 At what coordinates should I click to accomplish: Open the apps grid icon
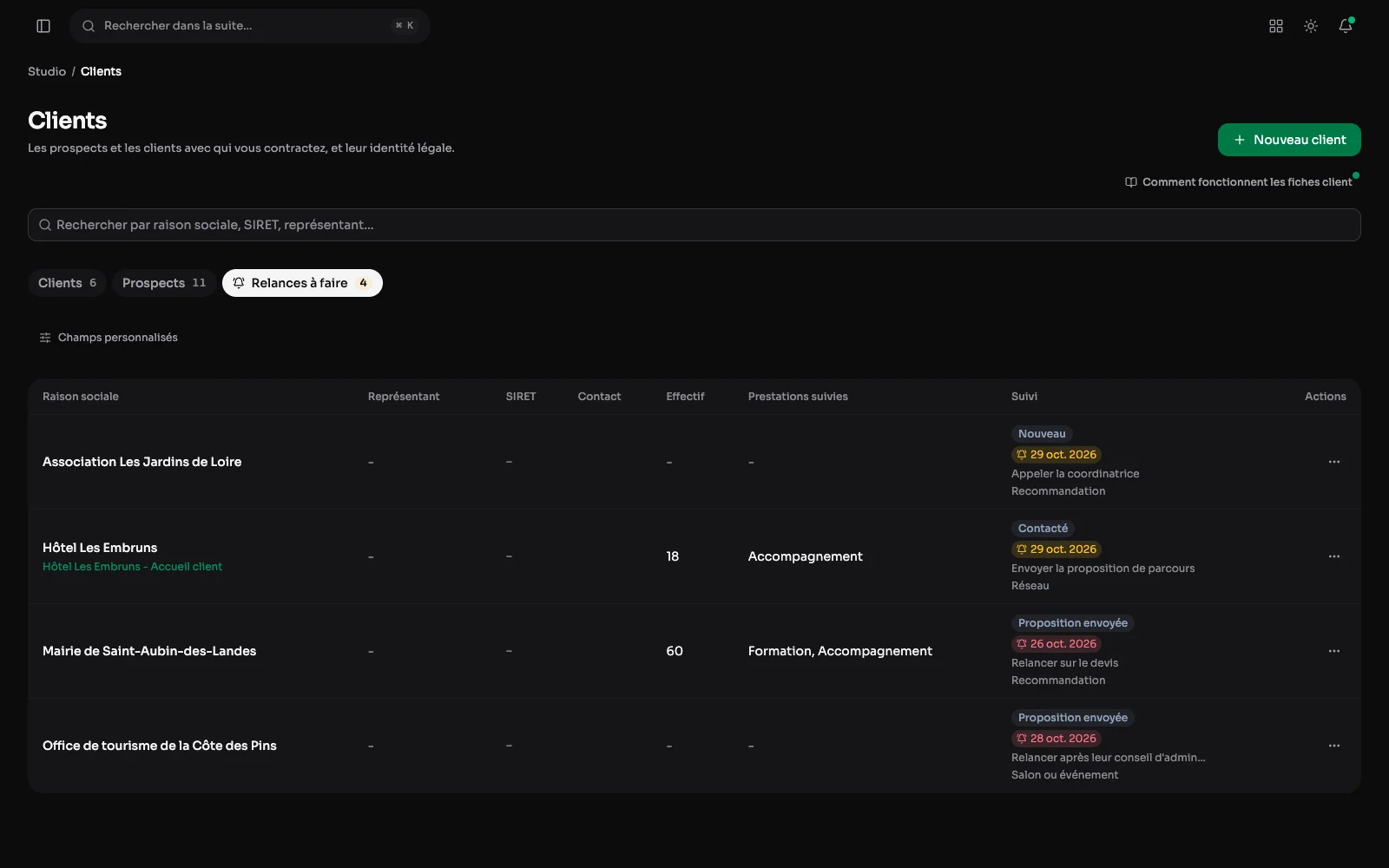point(1276,26)
